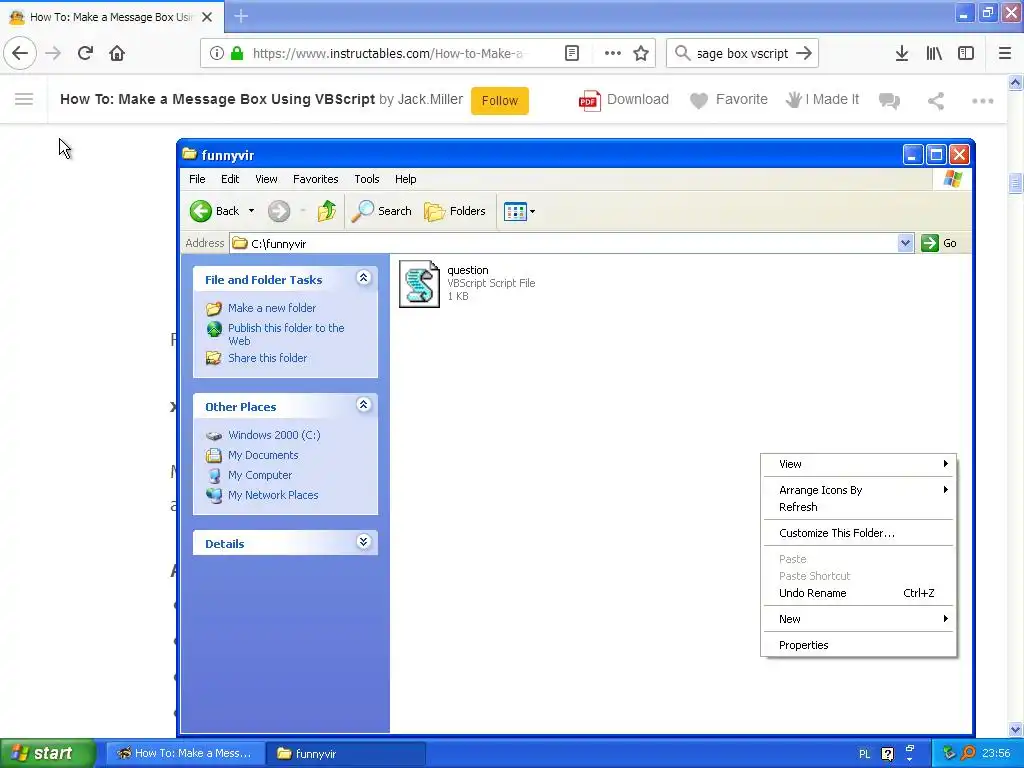
Task: Click Go button next to address
Action: click(939, 243)
